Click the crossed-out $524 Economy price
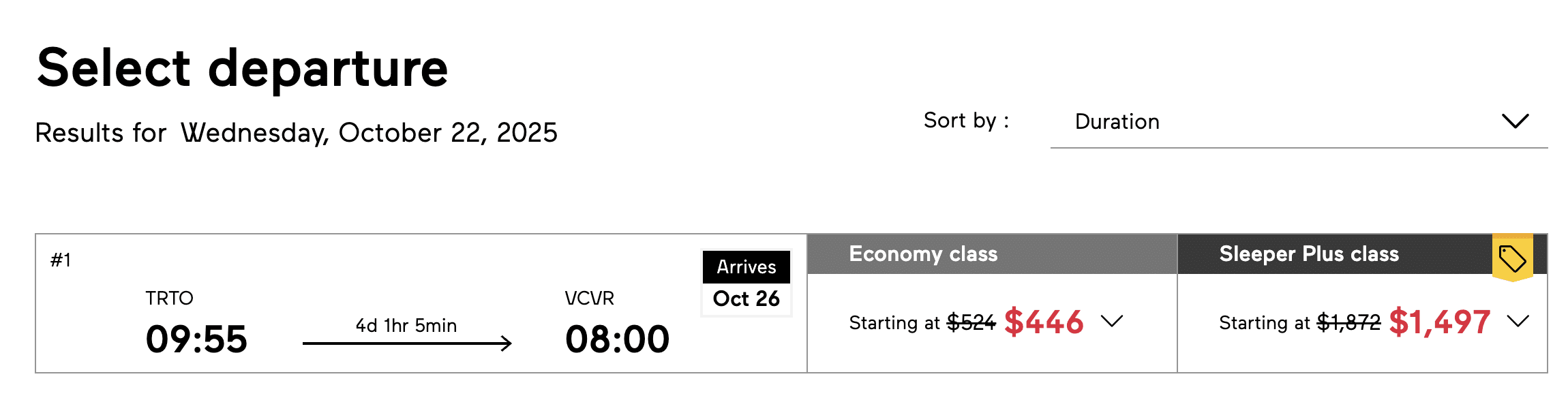This screenshot has width=1568, height=398. [971, 322]
